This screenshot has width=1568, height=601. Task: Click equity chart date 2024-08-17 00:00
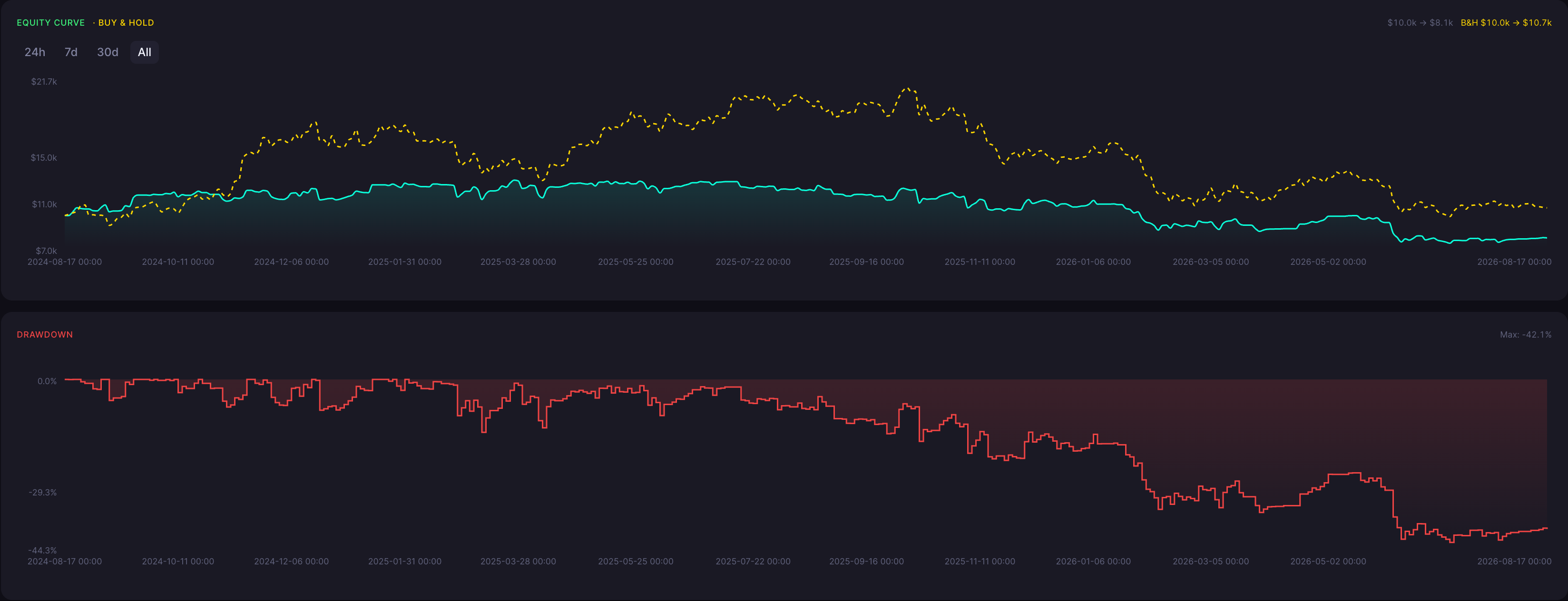pos(65,262)
